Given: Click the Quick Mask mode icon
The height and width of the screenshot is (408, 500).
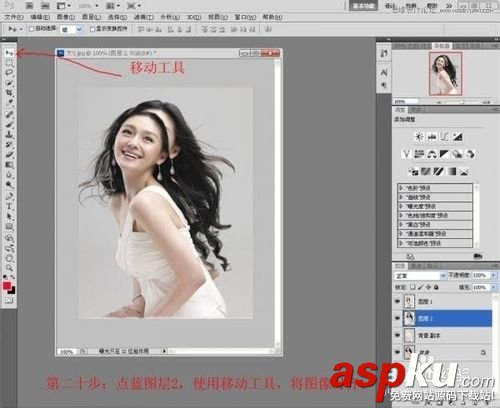Looking at the screenshot, I should click(9, 300).
